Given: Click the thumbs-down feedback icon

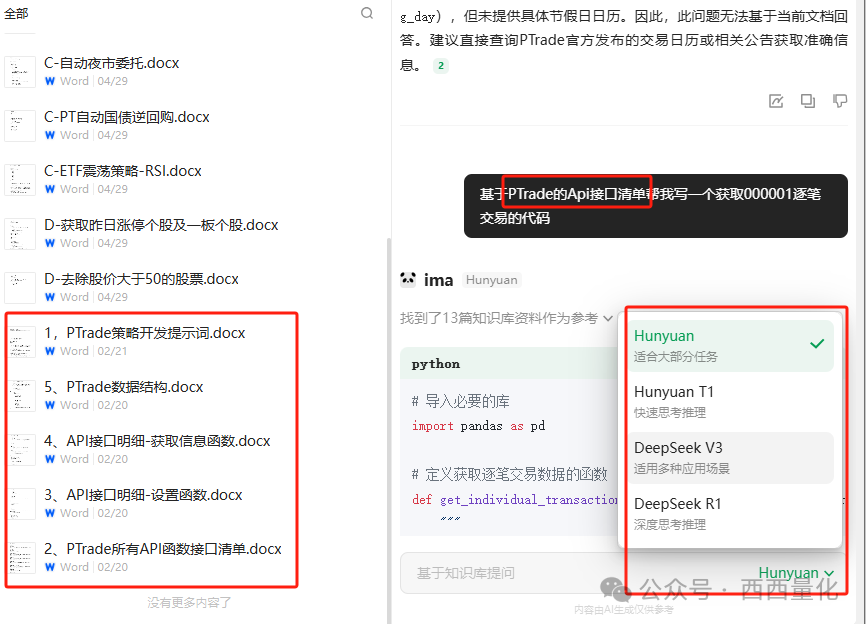Looking at the screenshot, I should (x=839, y=101).
